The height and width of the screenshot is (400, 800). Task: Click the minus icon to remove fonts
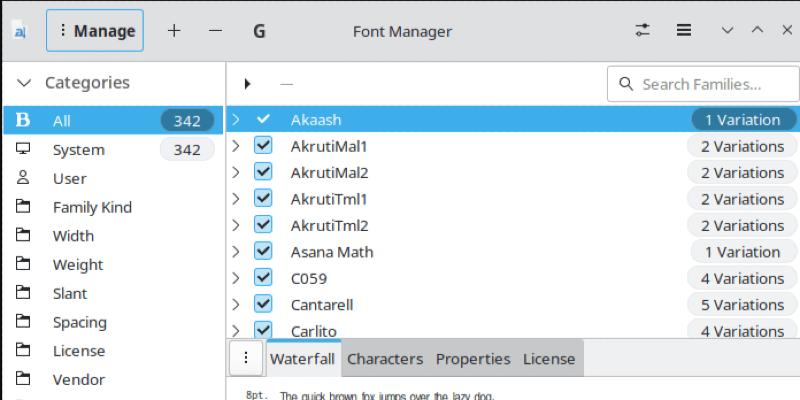click(x=215, y=30)
